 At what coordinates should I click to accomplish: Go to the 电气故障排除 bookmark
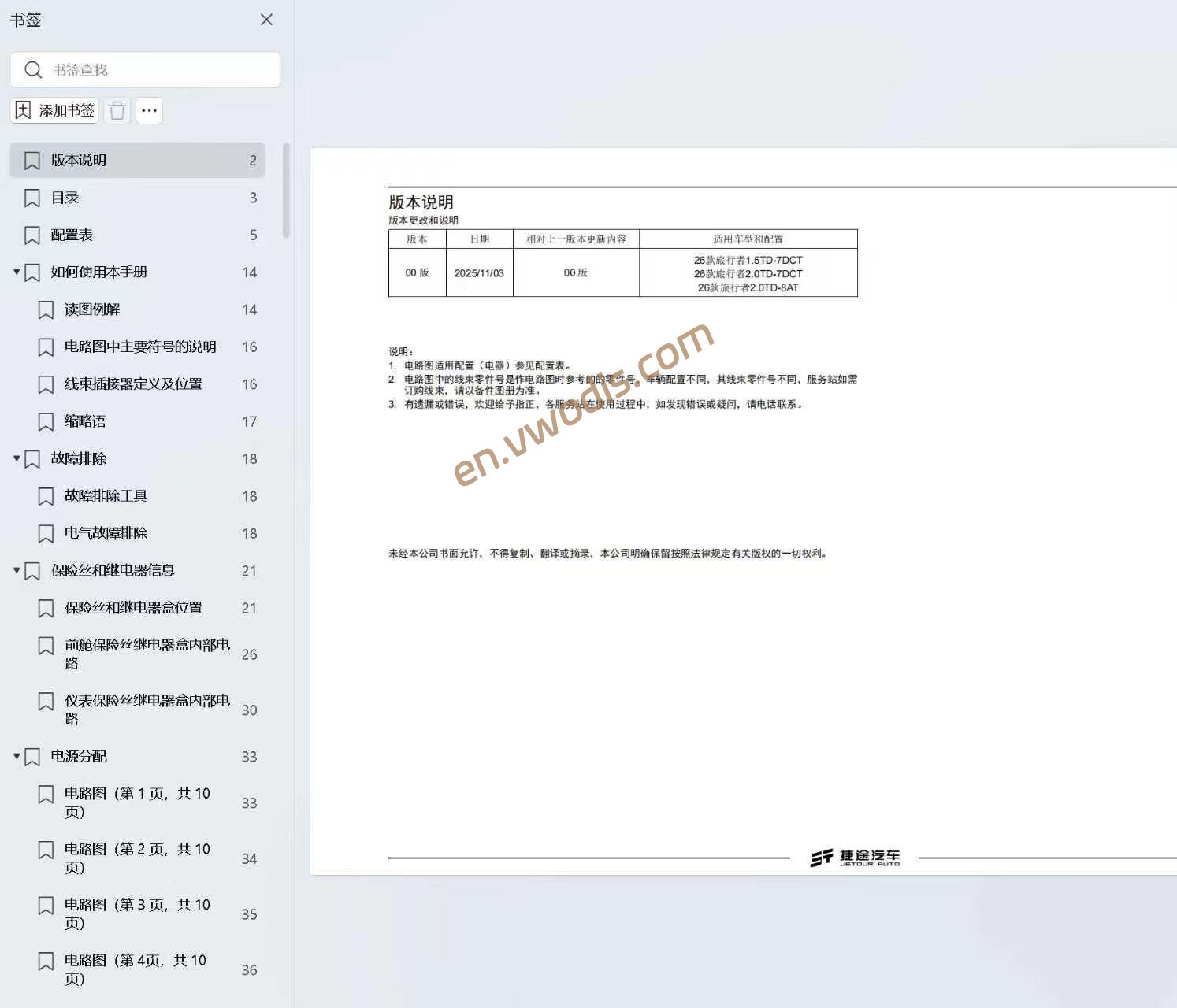(106, 533)
